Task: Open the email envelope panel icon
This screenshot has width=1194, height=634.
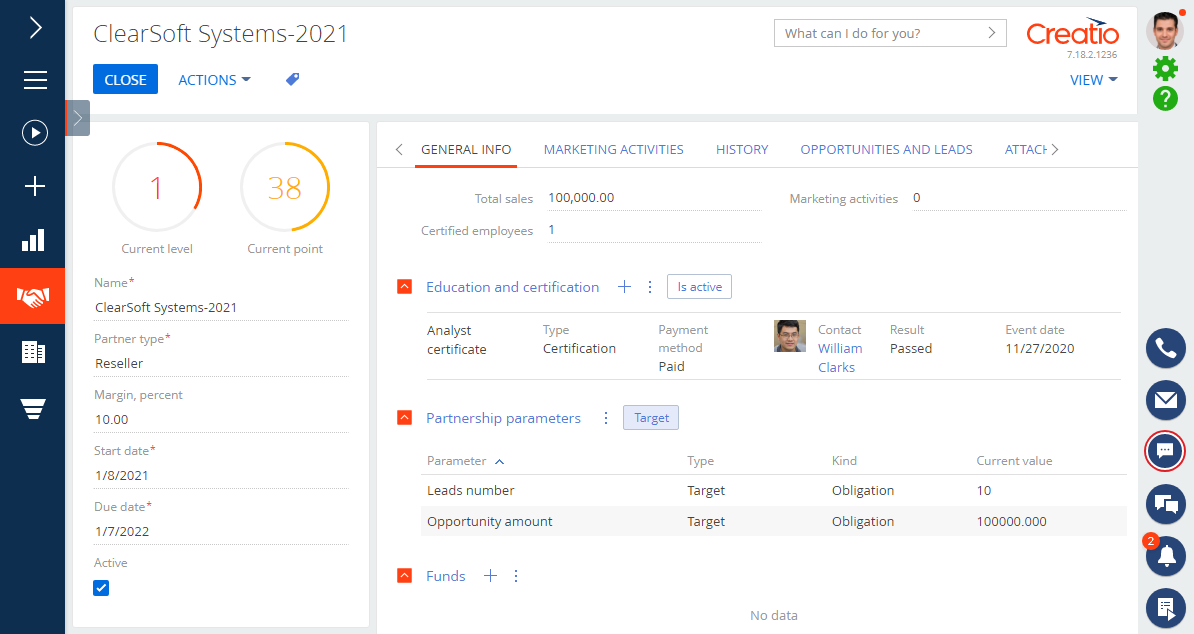Action: point(1166,400)
